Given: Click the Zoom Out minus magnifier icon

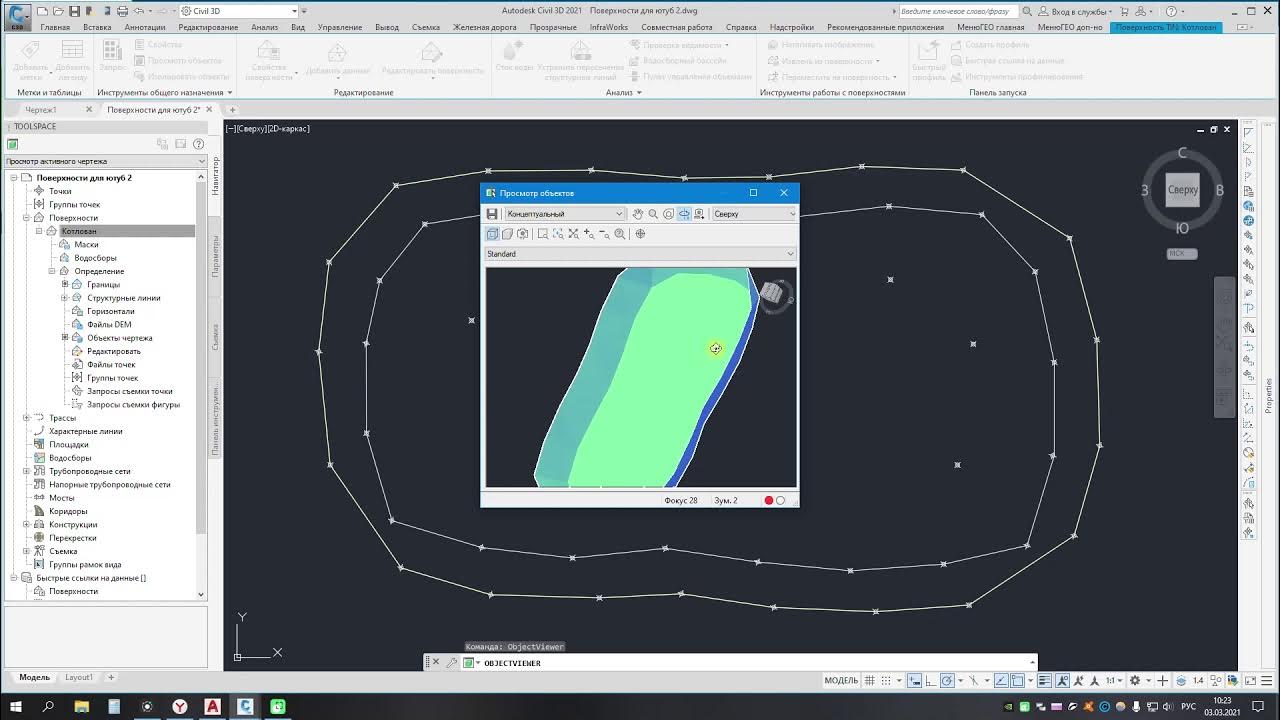Looking at the screenshot, I should (604, 234).
